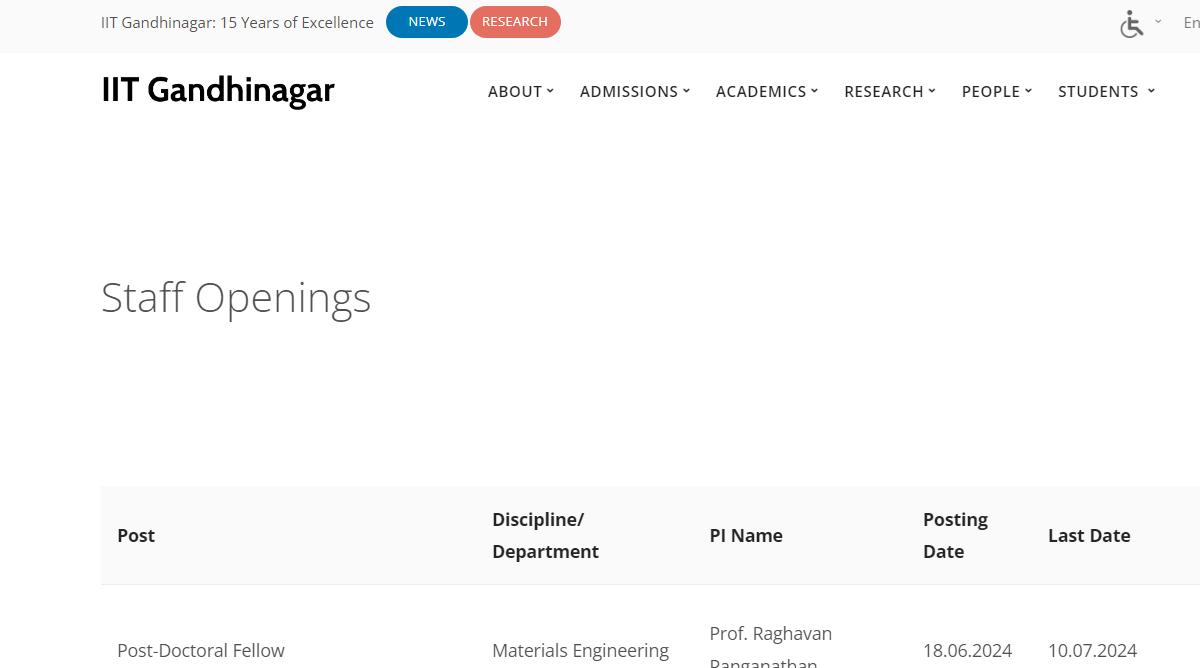The width and height of the screenshot is (1200, 668).
Task: Open the accessibility wheelchair icon menu
Action: click(x=1131, y=24)
